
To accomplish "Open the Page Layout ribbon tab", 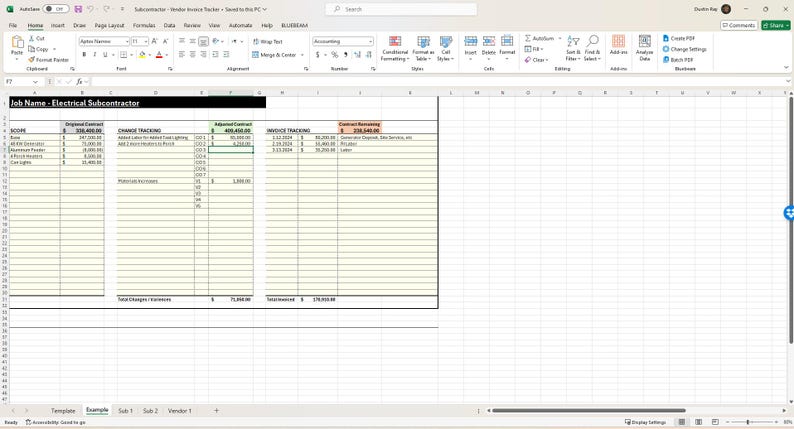I will [x=109, y=25].
